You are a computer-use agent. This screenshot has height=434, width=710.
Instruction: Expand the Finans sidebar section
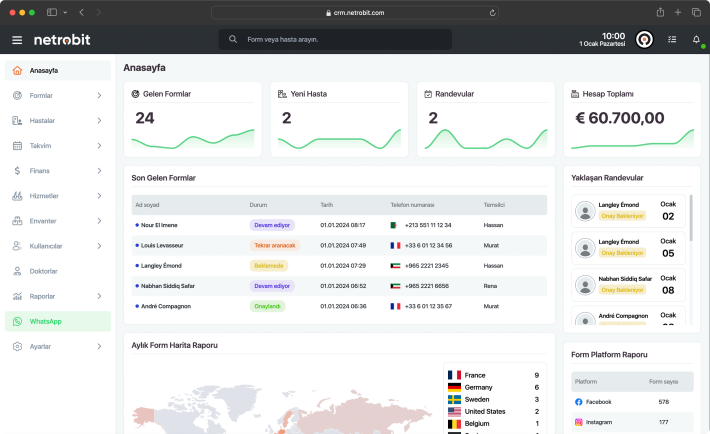coord(99,171)
